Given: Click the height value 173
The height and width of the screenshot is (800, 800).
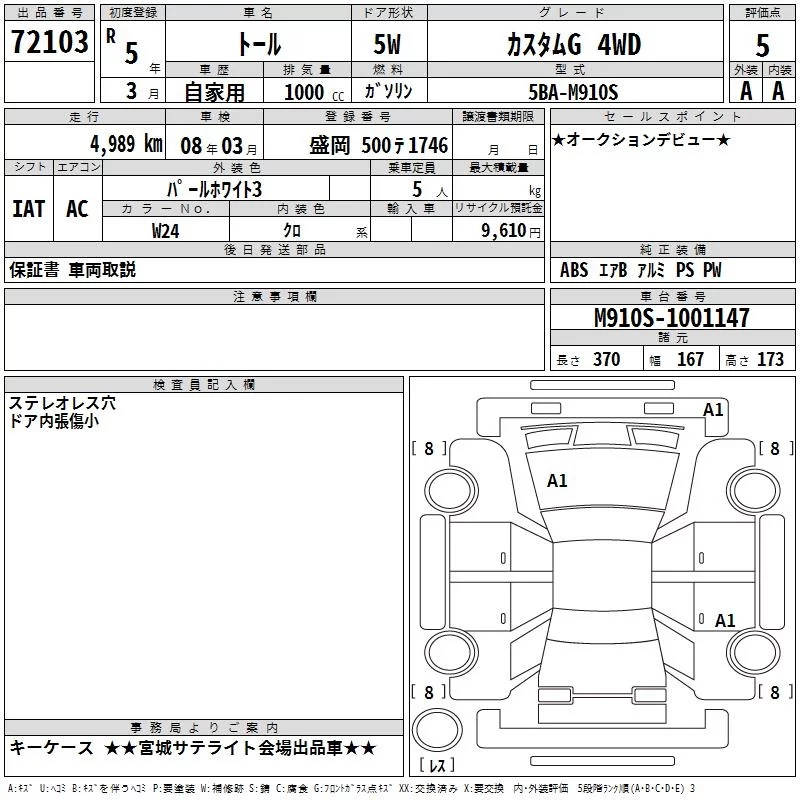Looking at the screenshot, I should click(770, 359).
